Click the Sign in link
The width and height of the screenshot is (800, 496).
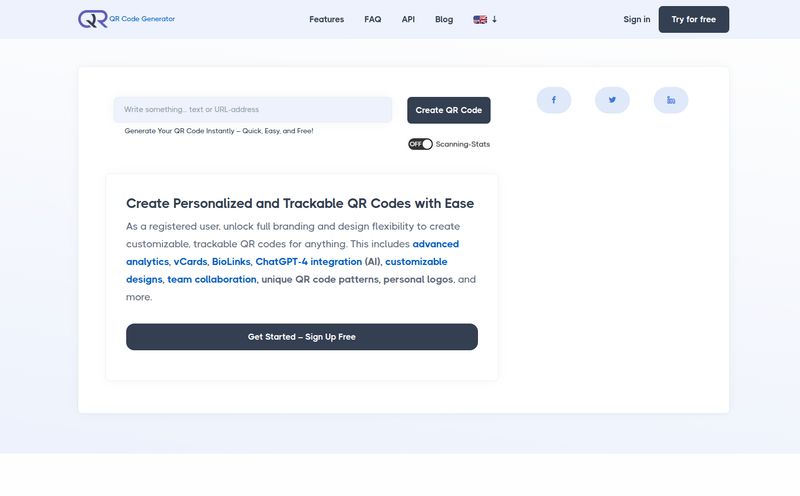(x=636, y=19)
